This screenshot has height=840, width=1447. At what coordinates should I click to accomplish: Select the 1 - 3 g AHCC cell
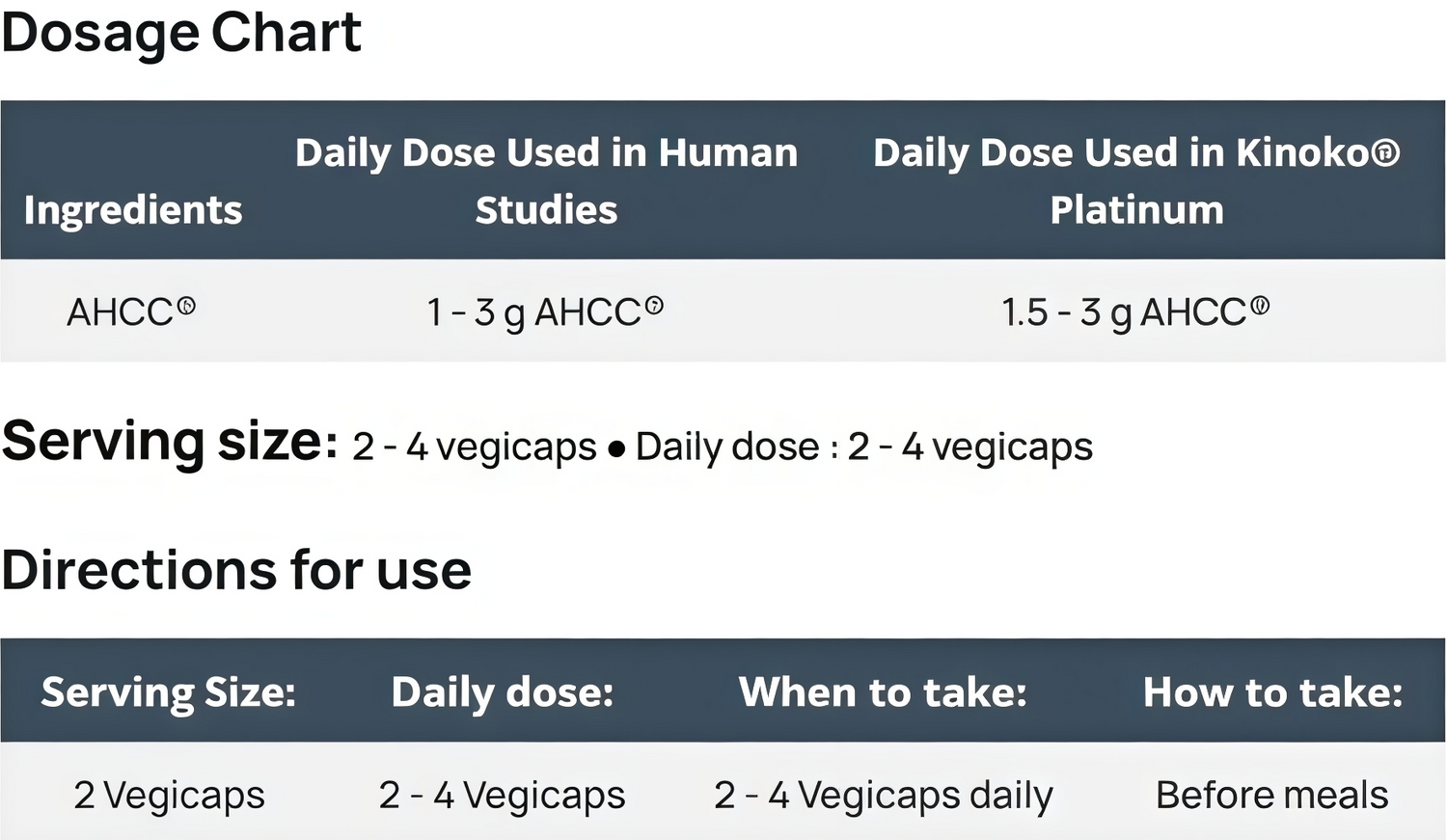[x=545, y=312]
